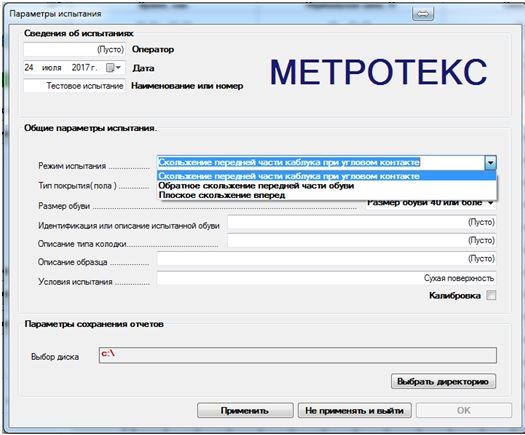
Task: Click the double-arrow button in the title bar
Action: (423, 14)
